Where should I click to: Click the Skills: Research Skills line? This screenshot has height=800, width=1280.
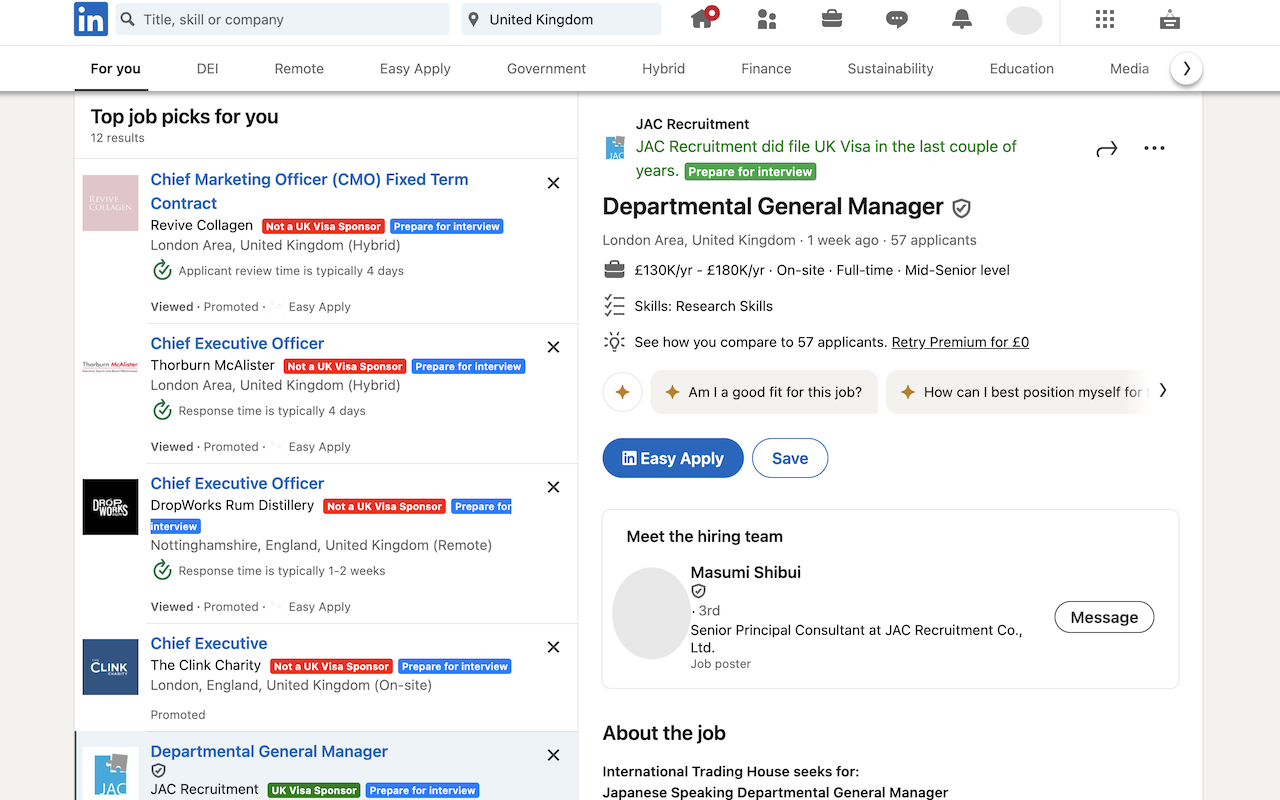[703, 306]
